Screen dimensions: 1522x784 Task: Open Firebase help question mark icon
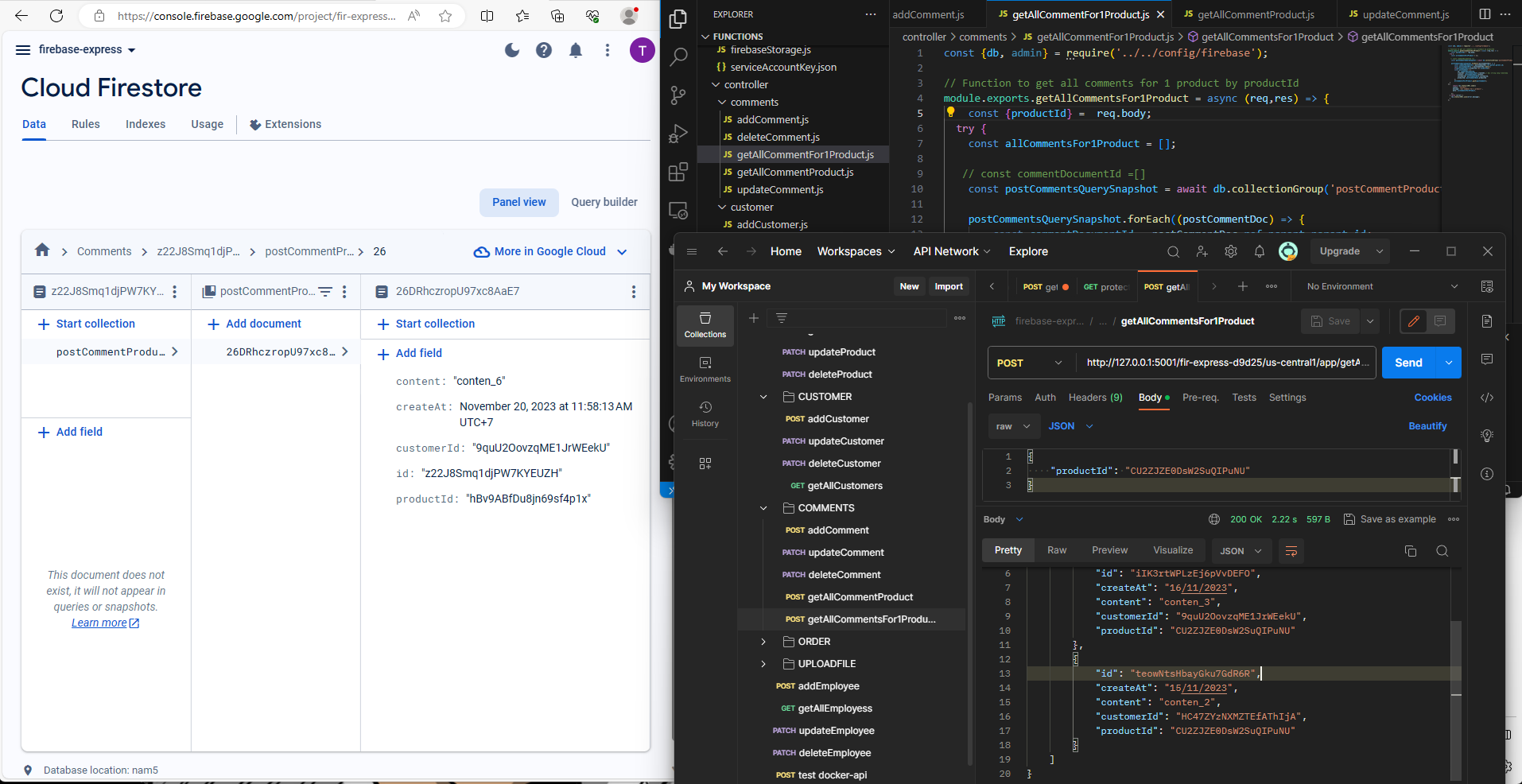click(x=544, y=50)
